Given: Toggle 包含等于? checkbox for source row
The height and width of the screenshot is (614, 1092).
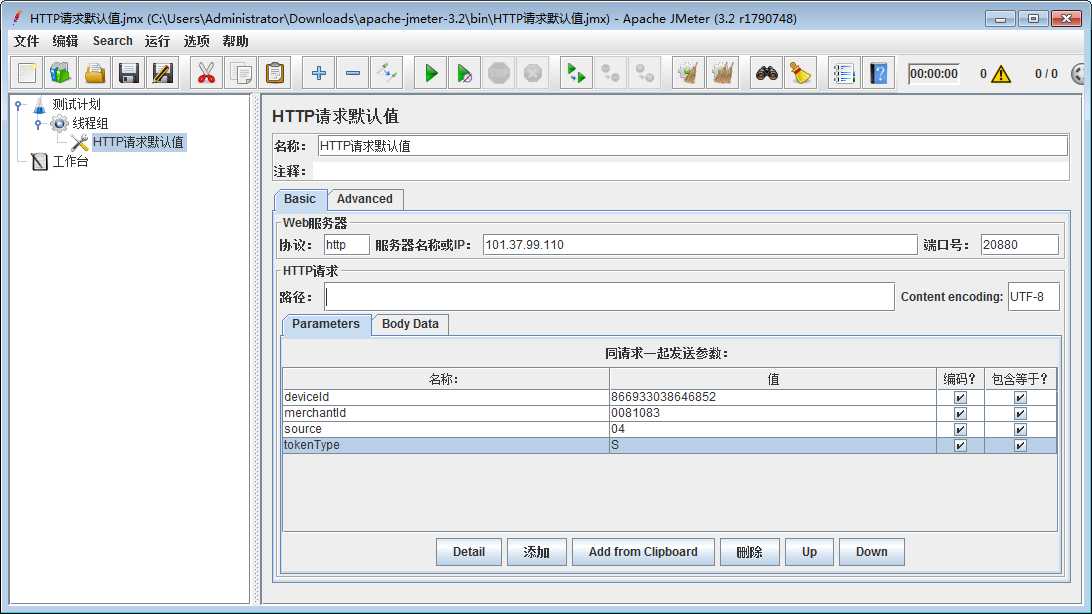Looking at the screenshot, I should tap(1020, 430).
